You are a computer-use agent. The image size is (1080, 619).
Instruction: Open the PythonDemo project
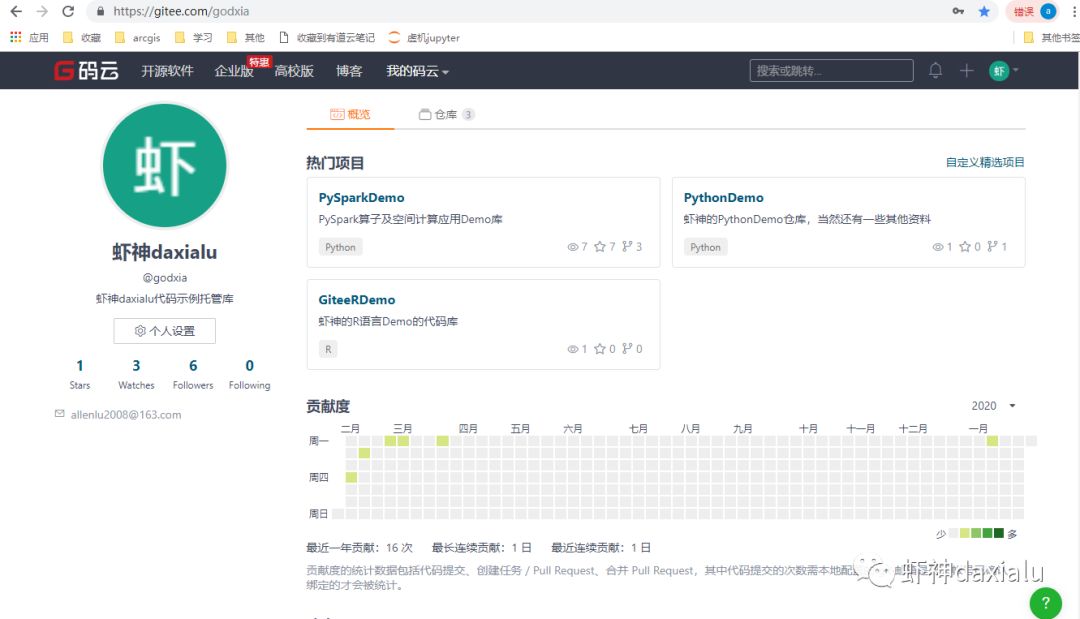coord(723,198)
